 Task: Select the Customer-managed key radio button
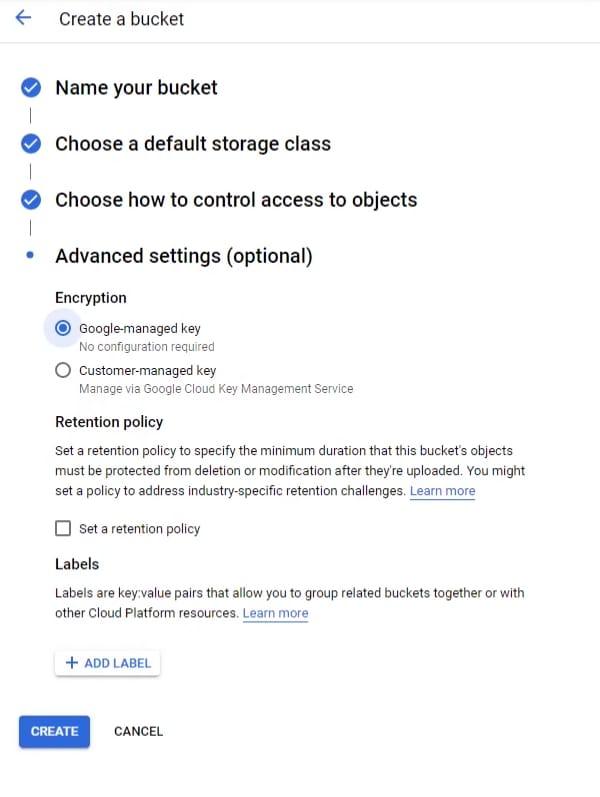click(63, 370)
